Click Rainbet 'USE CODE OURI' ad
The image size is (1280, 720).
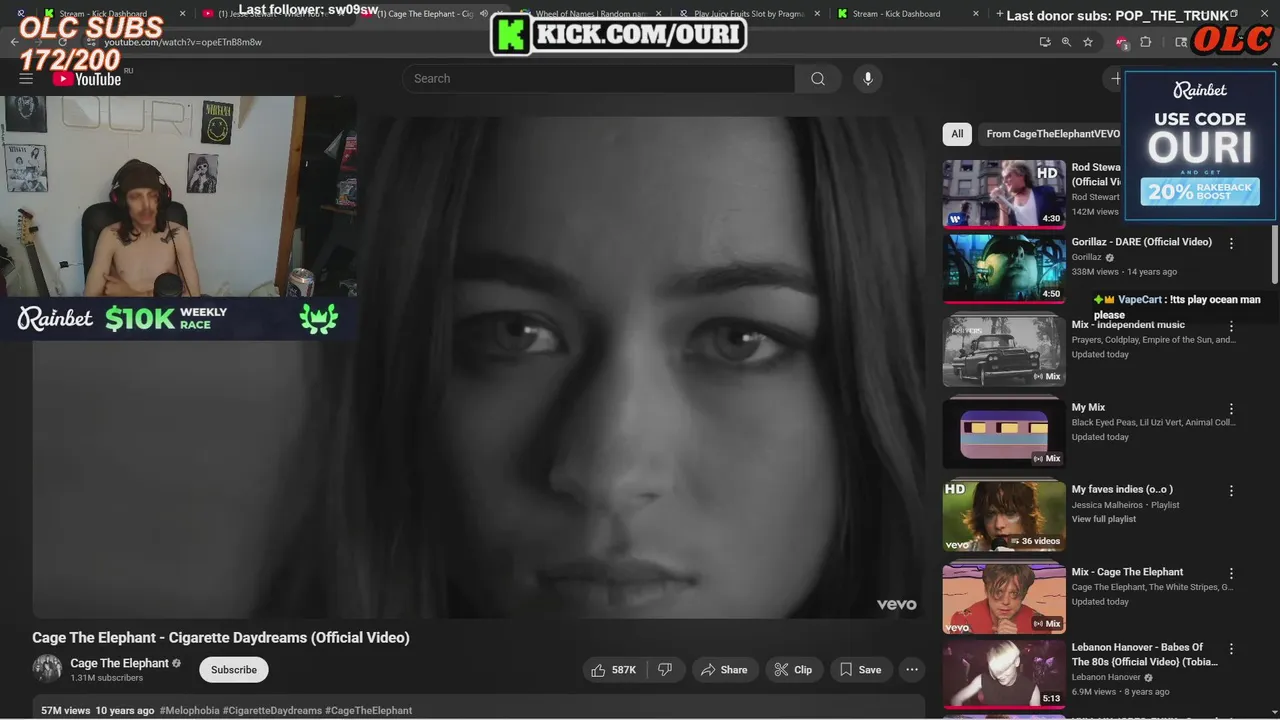tap(1200, 146)
